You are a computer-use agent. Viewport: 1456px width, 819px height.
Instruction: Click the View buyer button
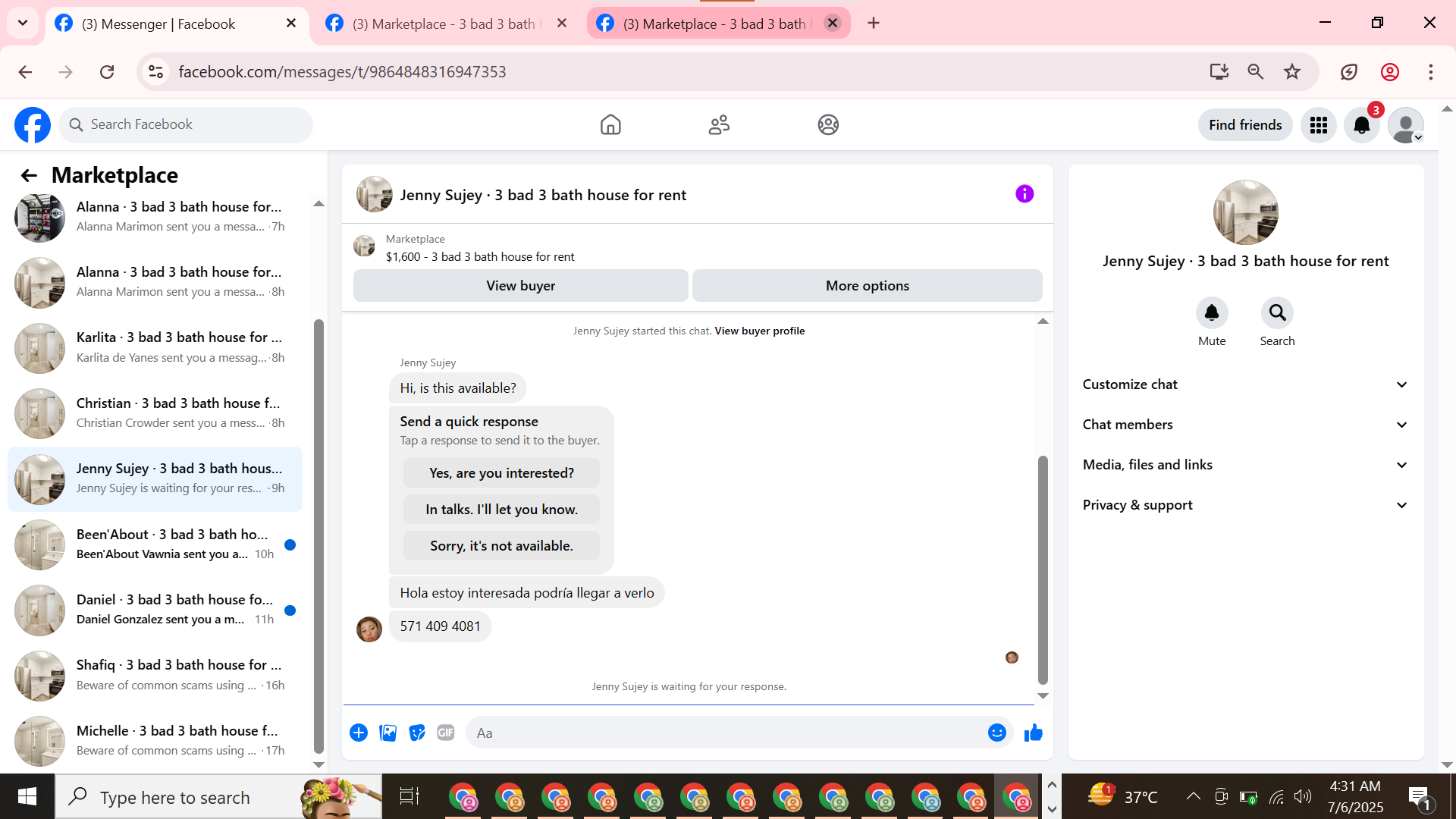[521, 286]
